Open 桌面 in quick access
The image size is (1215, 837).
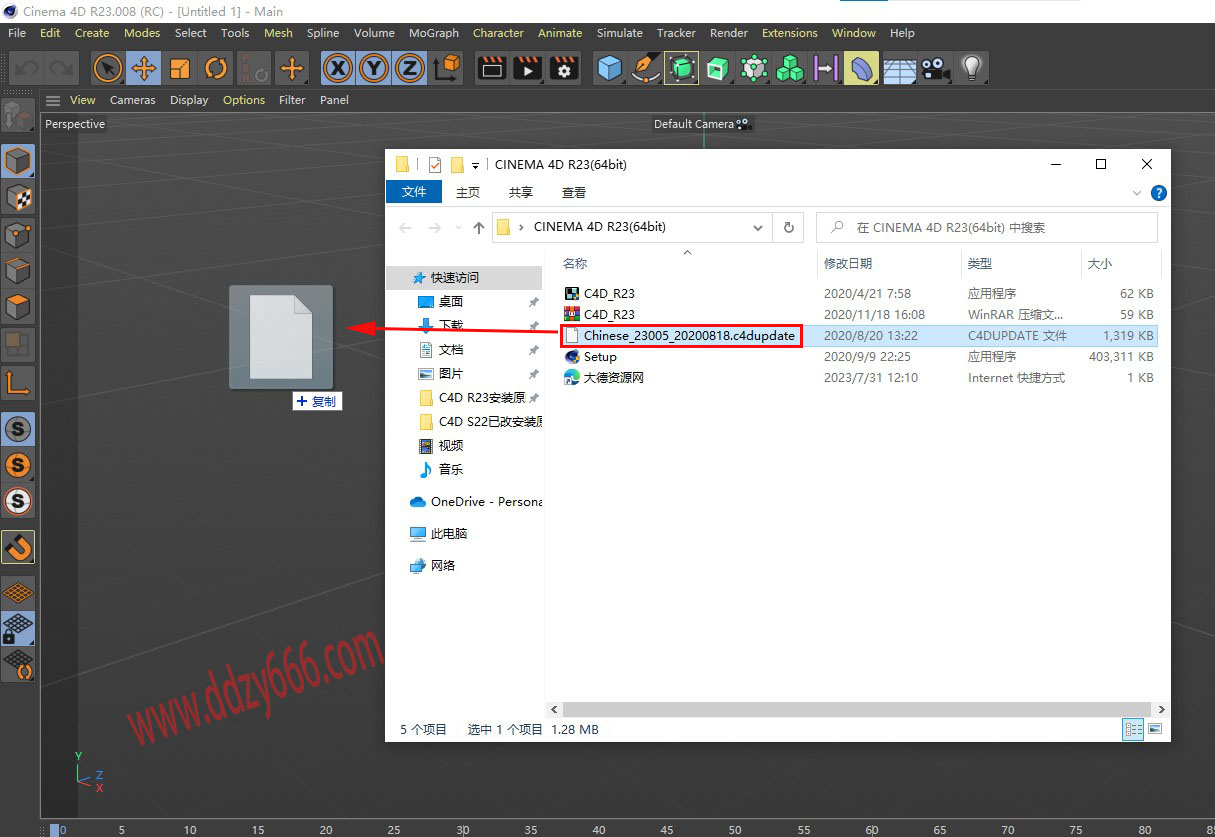click(441, 301)
